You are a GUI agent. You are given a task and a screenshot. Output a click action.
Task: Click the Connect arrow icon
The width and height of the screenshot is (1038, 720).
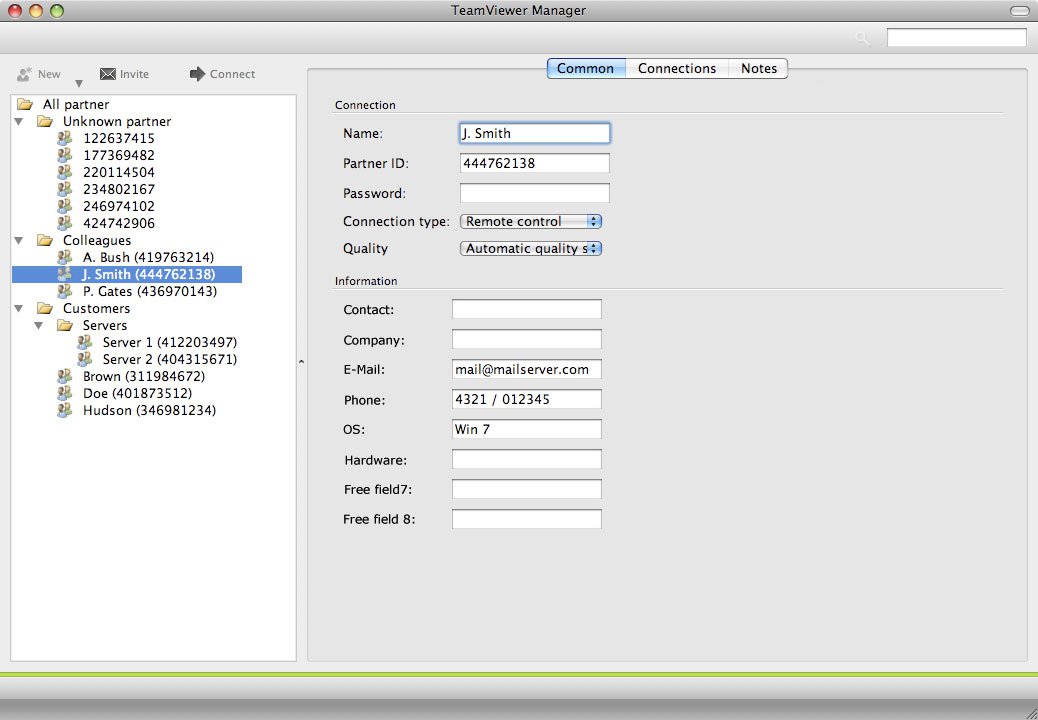coord(197,74)
